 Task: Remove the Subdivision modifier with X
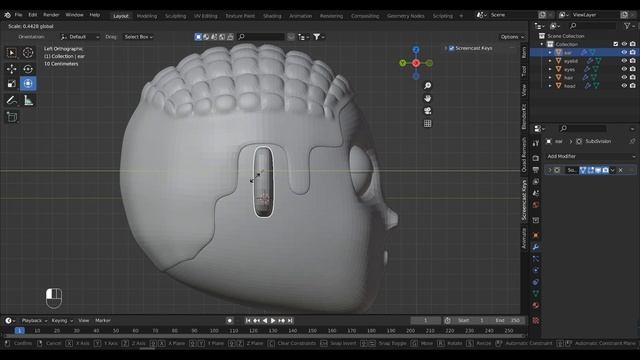620,170
